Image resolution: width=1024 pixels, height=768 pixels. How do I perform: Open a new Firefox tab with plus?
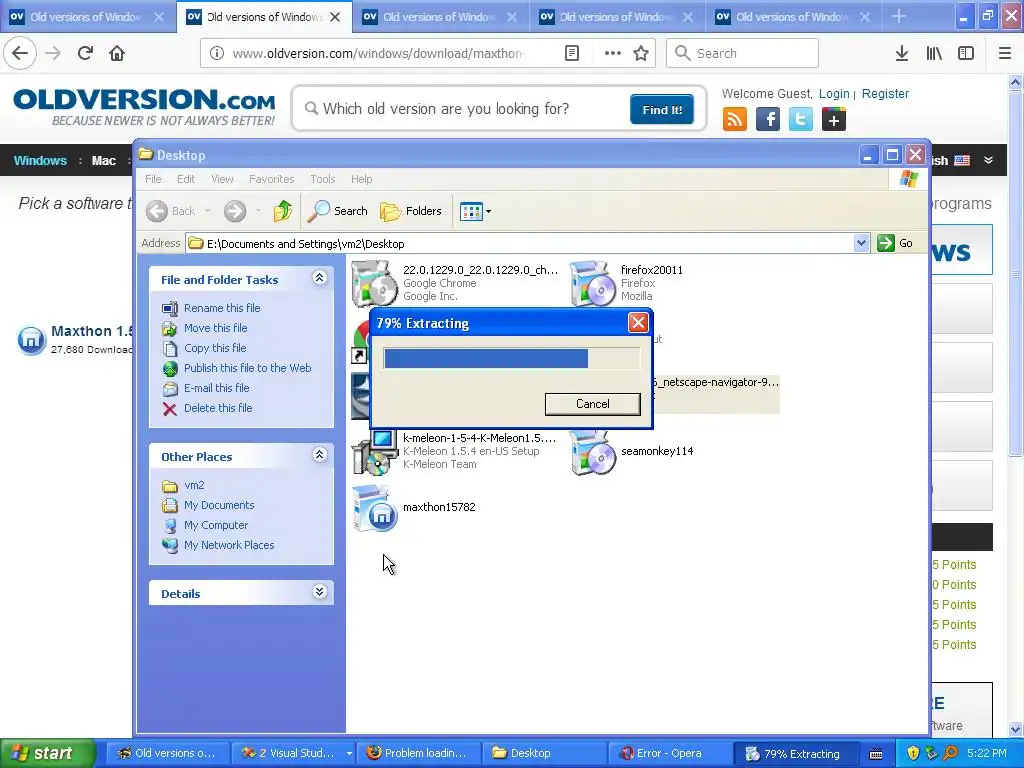tap(899, 17)
